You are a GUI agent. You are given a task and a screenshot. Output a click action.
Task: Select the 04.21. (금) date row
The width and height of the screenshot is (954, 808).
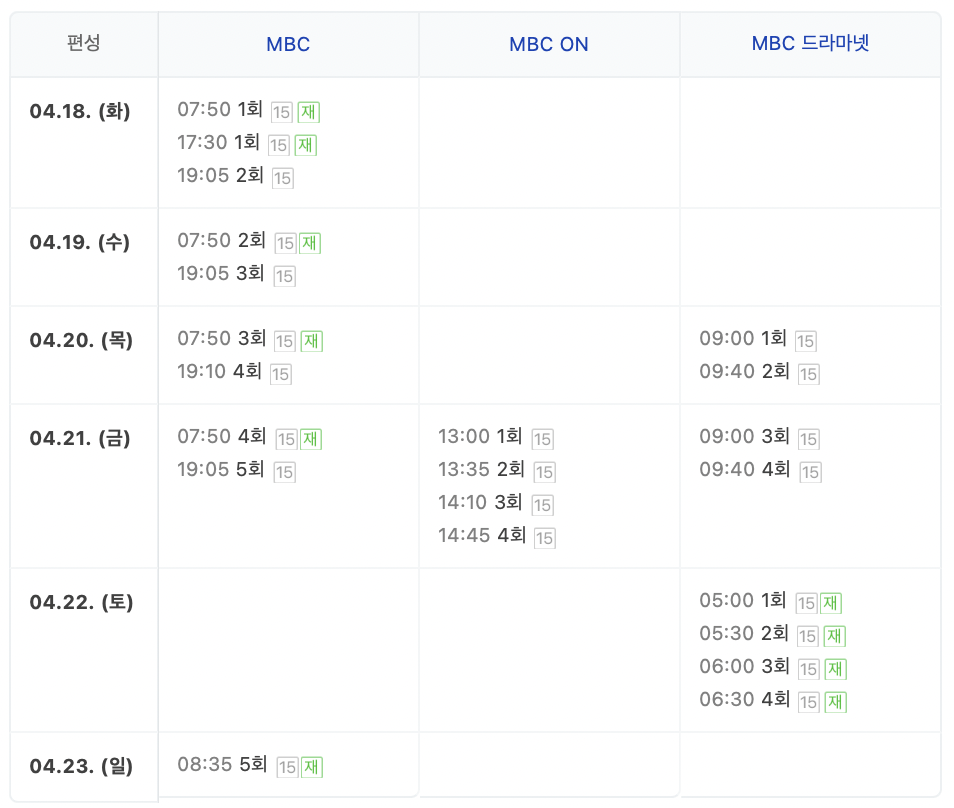coord(80,438)
